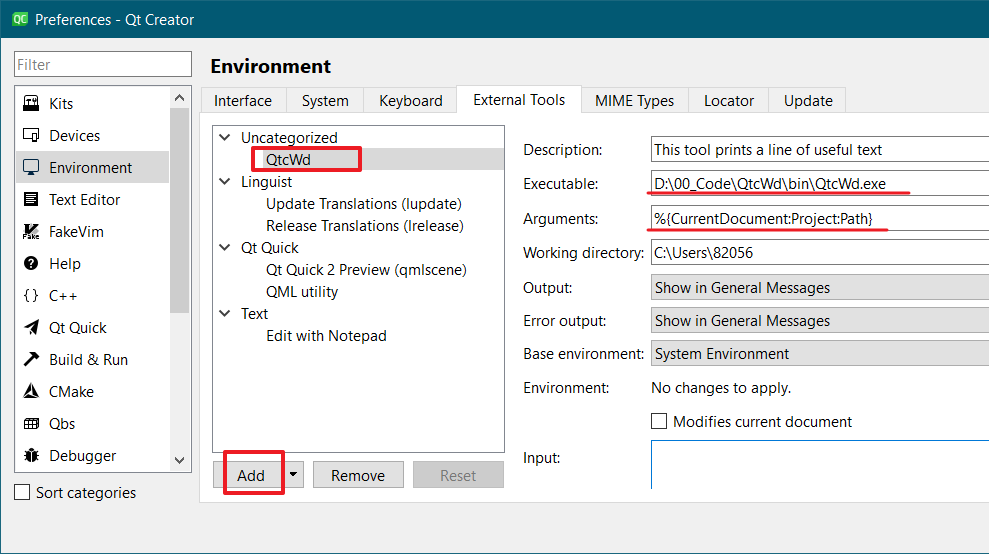Screen dimensions: 989x554
Task: Select the QtcWd tool entry
Action: click(x=288, y=159)
